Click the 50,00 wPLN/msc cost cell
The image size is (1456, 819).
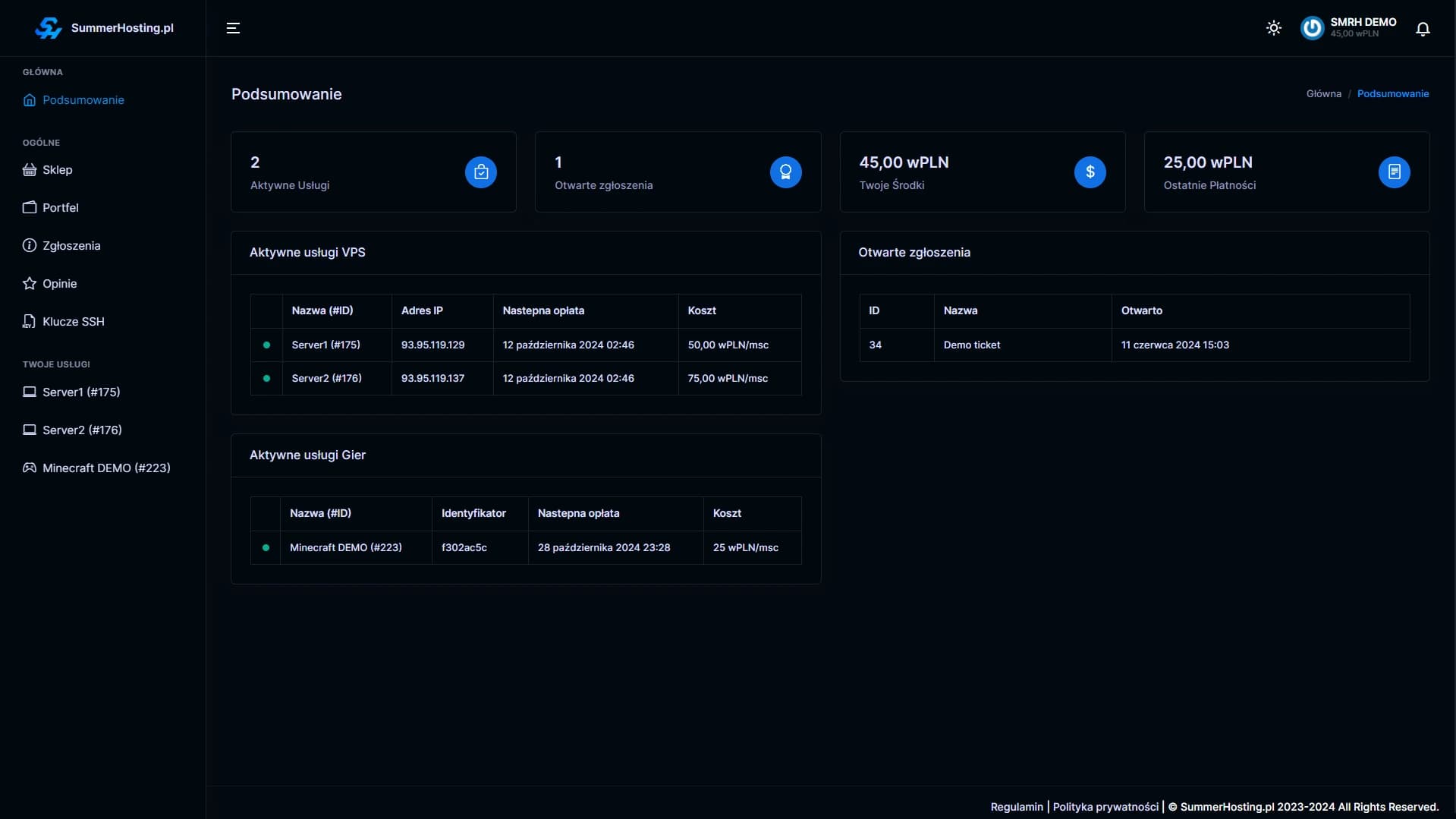coord(728,345)
